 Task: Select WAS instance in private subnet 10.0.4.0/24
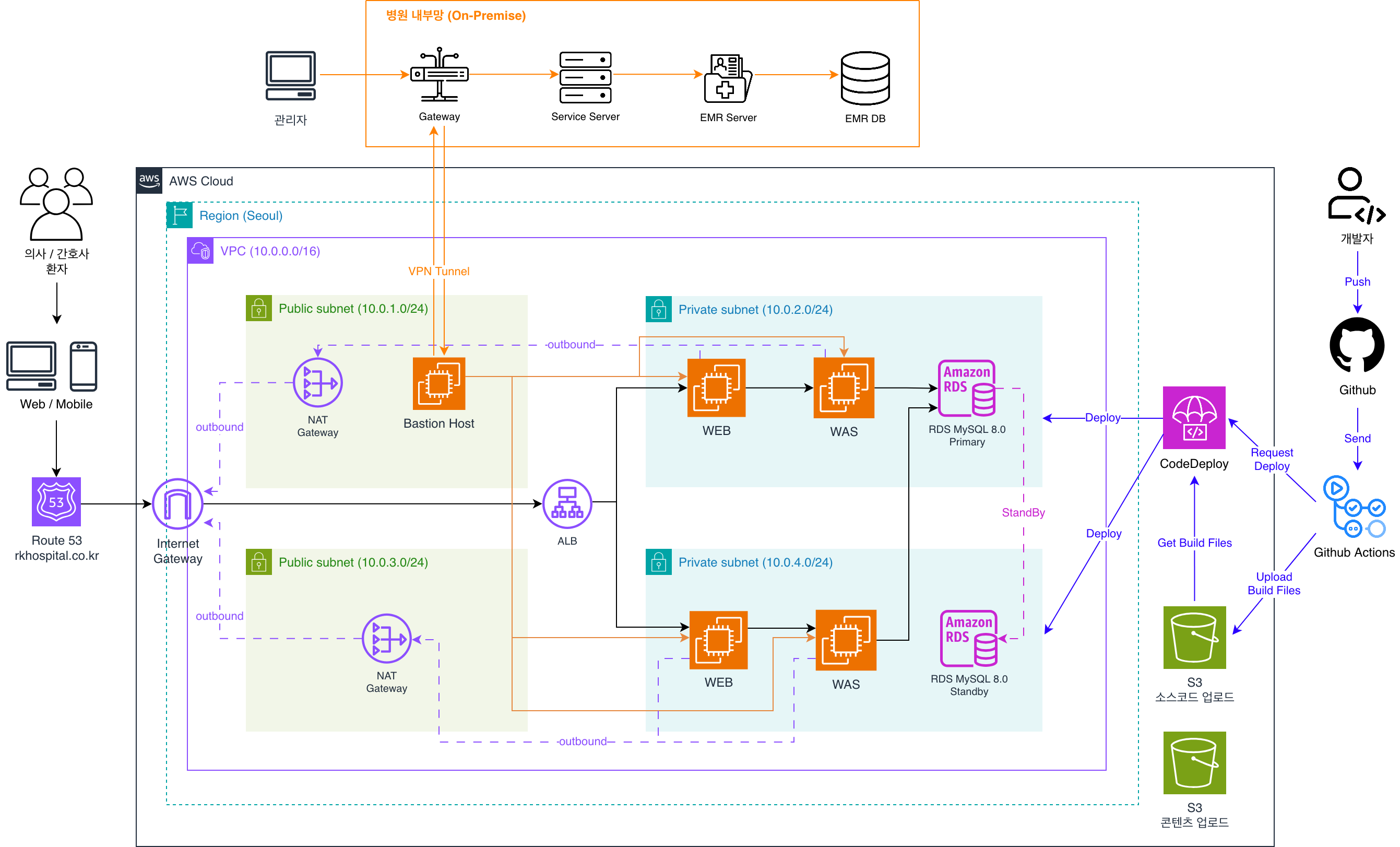(846, 640)
